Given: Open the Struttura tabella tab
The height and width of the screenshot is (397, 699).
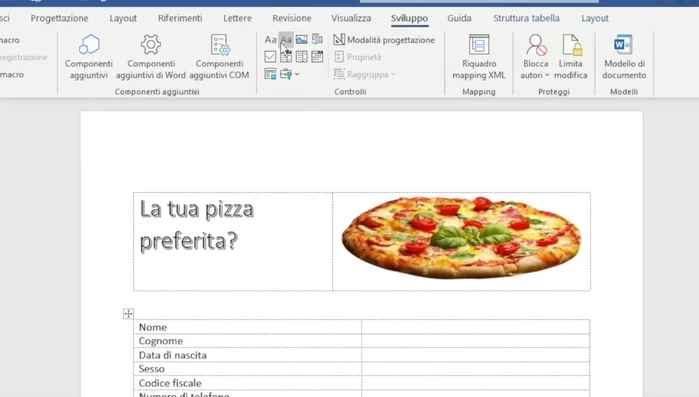Looking at the screenshot, I should tap(526, 18).
